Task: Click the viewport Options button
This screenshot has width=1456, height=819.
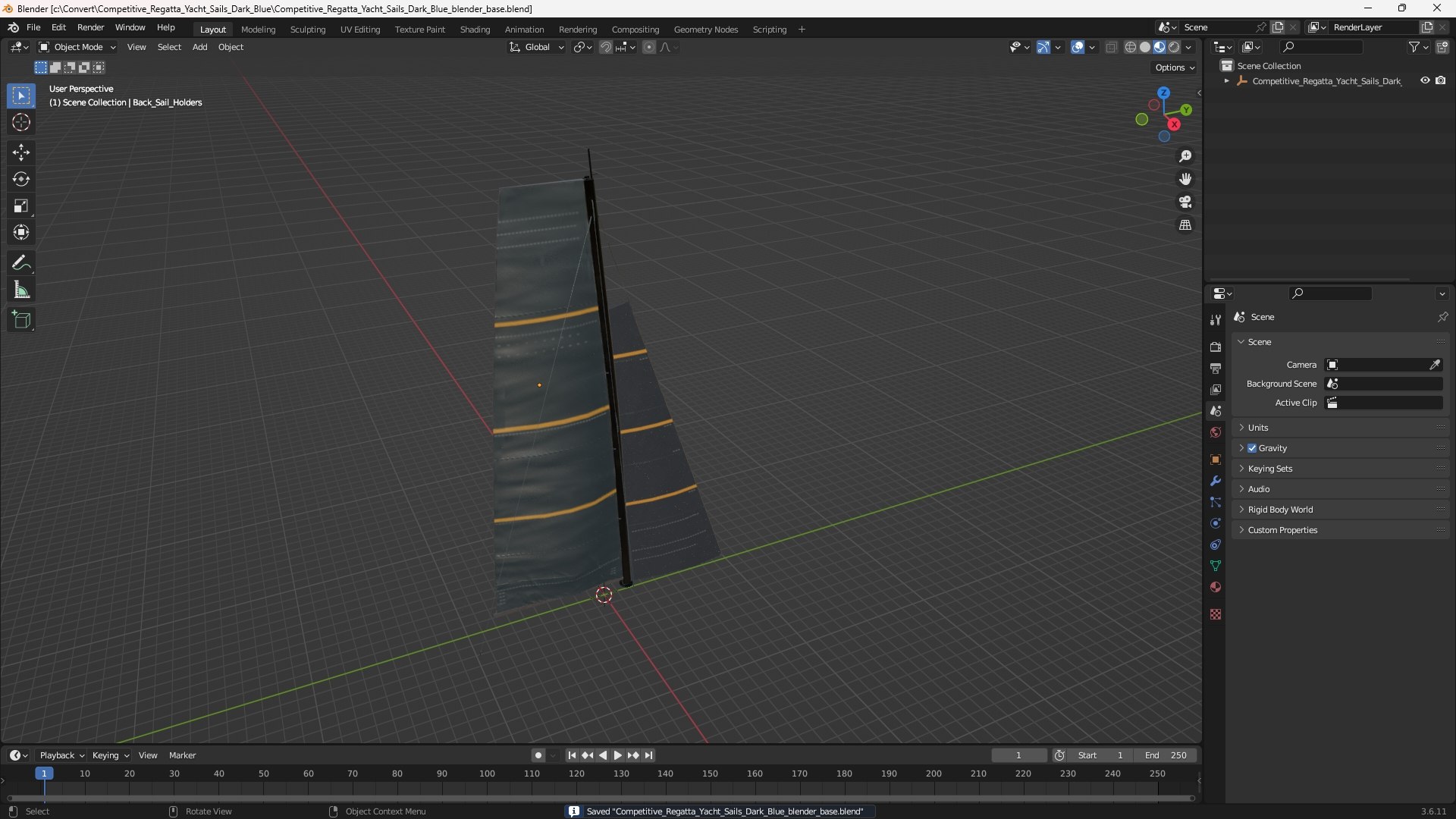Action: pos(1174,67)
